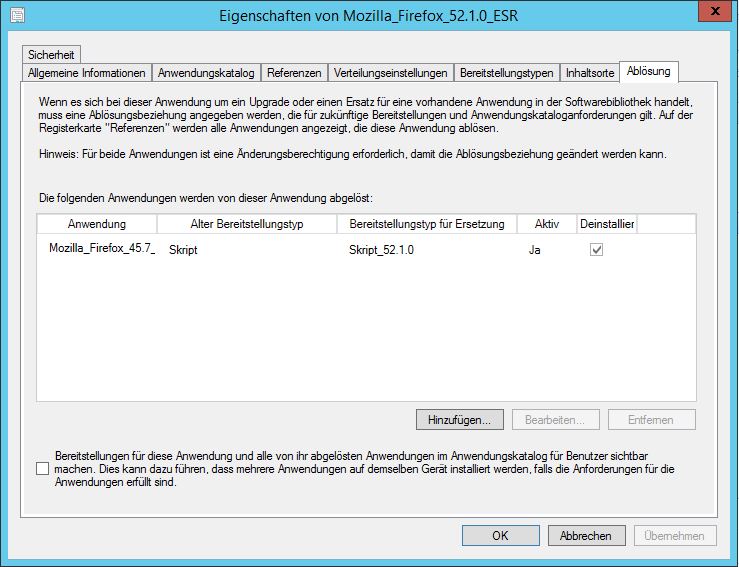Viewport: 739px width, 567px height.
Task: Enable checkbox for Bereitstellungen im Anwendungskatalog sichtbar
Action: pos(42,468)
